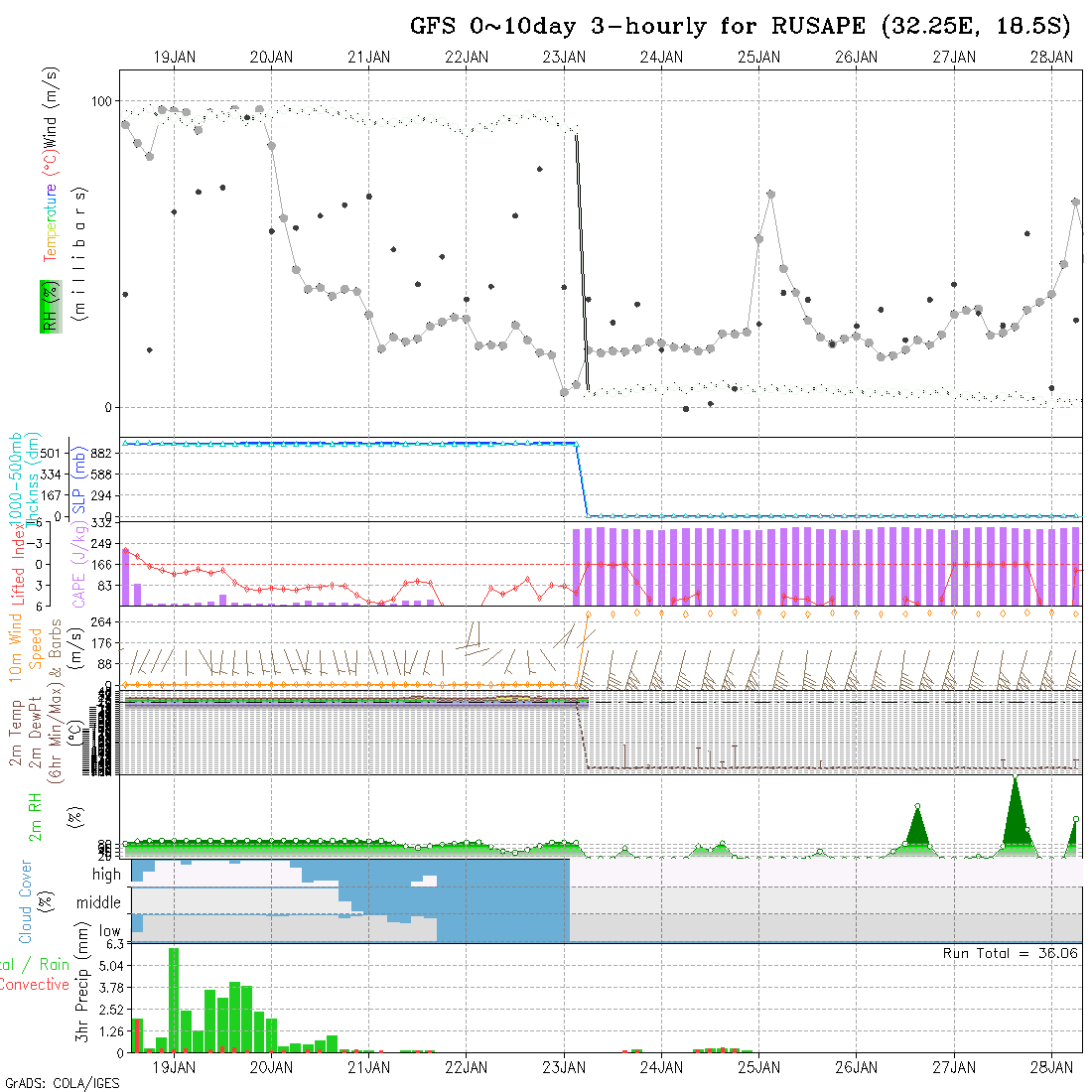Screen dimensions: 1092x1092
Task: Select the 'high' cloud cover row label
Action: tap(106, 875)
